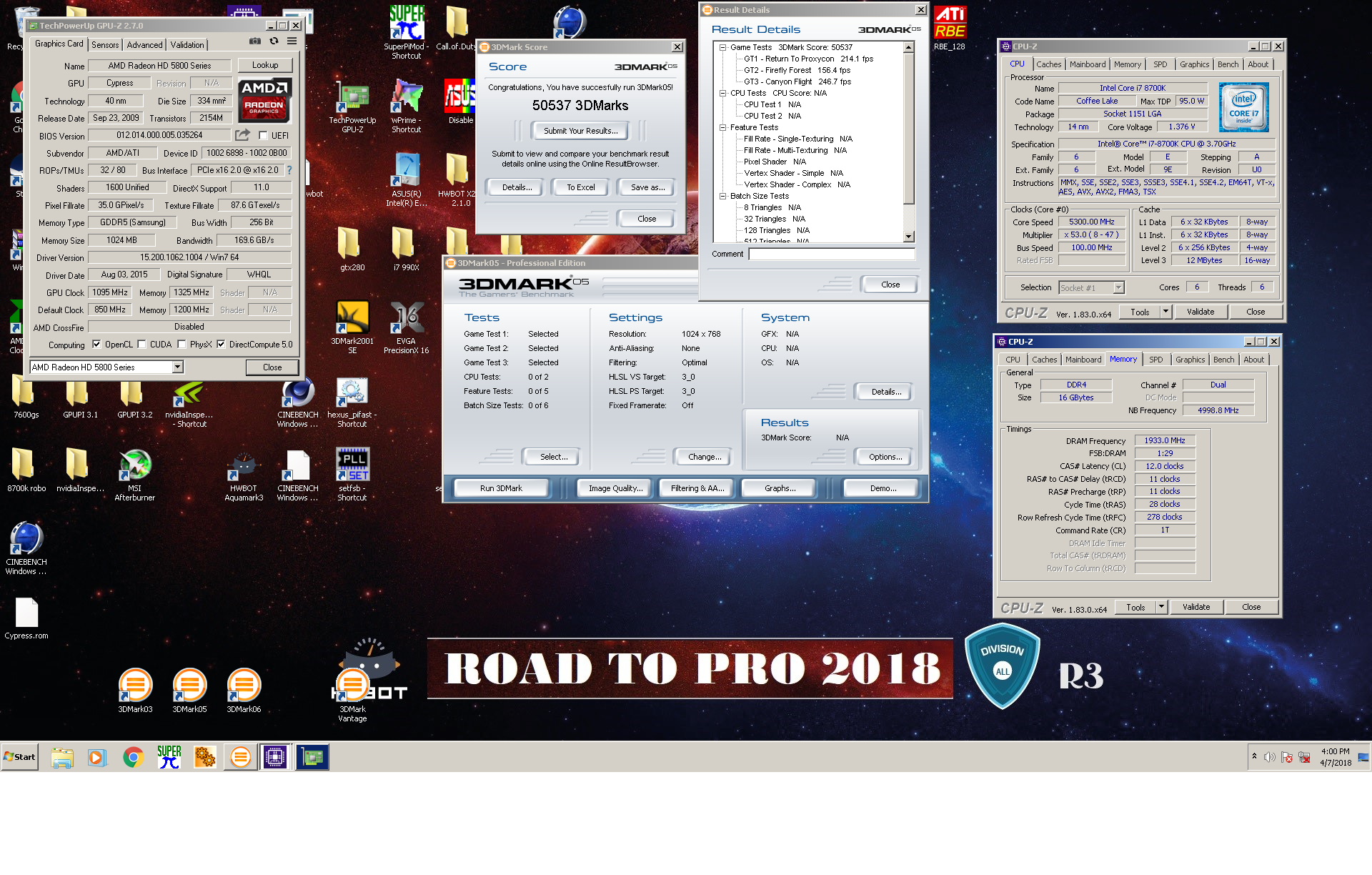
Task: Open the Tools dropdown arrow in top CPU-Z
Action: 1165,312
